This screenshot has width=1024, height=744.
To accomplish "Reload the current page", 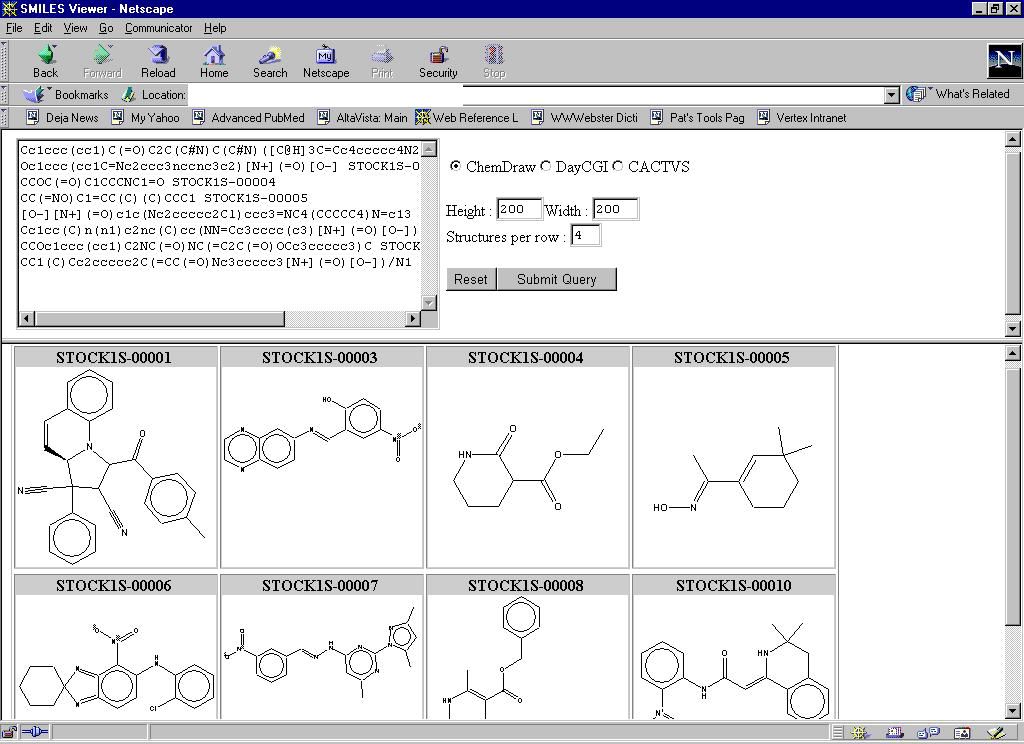I will click(158, 61).
